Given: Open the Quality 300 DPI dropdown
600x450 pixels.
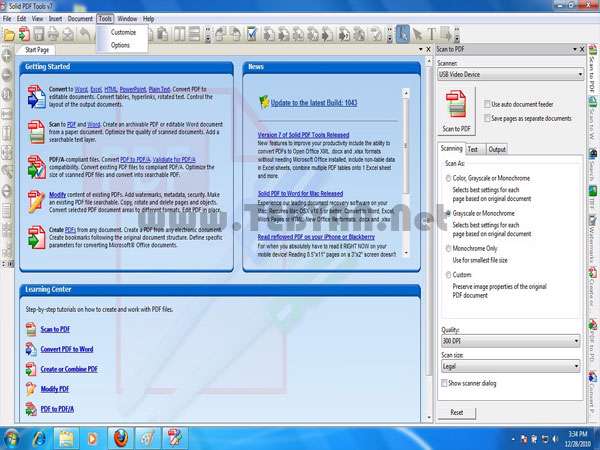Looking at the screenshot, I should [x=510, y=341].
